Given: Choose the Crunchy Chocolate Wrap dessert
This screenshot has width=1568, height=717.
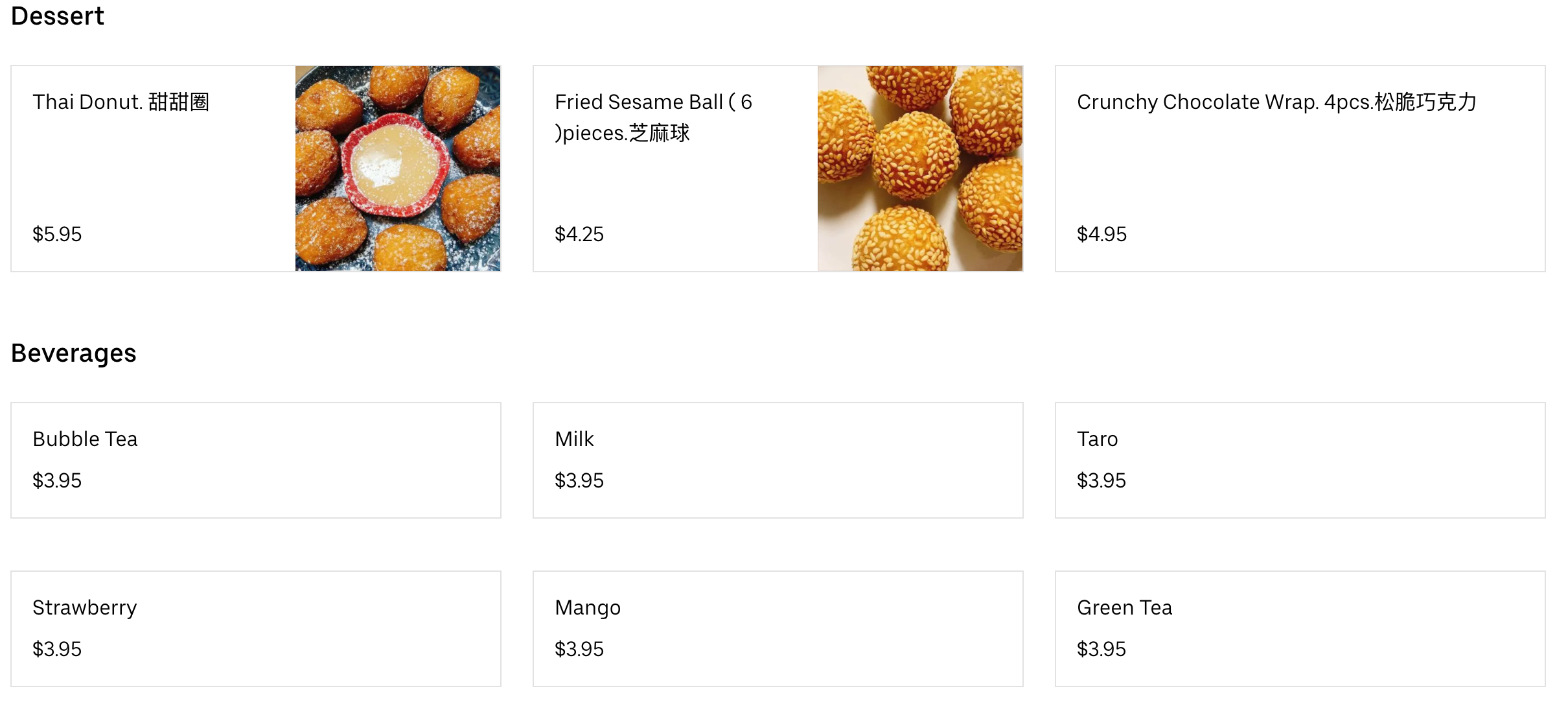Looking at the screenshot, I should point(1276,102).
